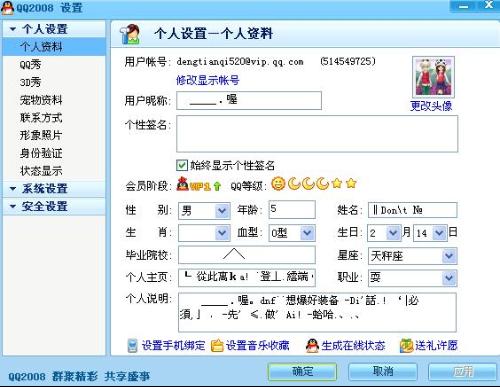The width and height of the screenshot is (500, 387).
Task: Click the phone icon beside 设置手机绑定
Action: [x=132, y=346]
